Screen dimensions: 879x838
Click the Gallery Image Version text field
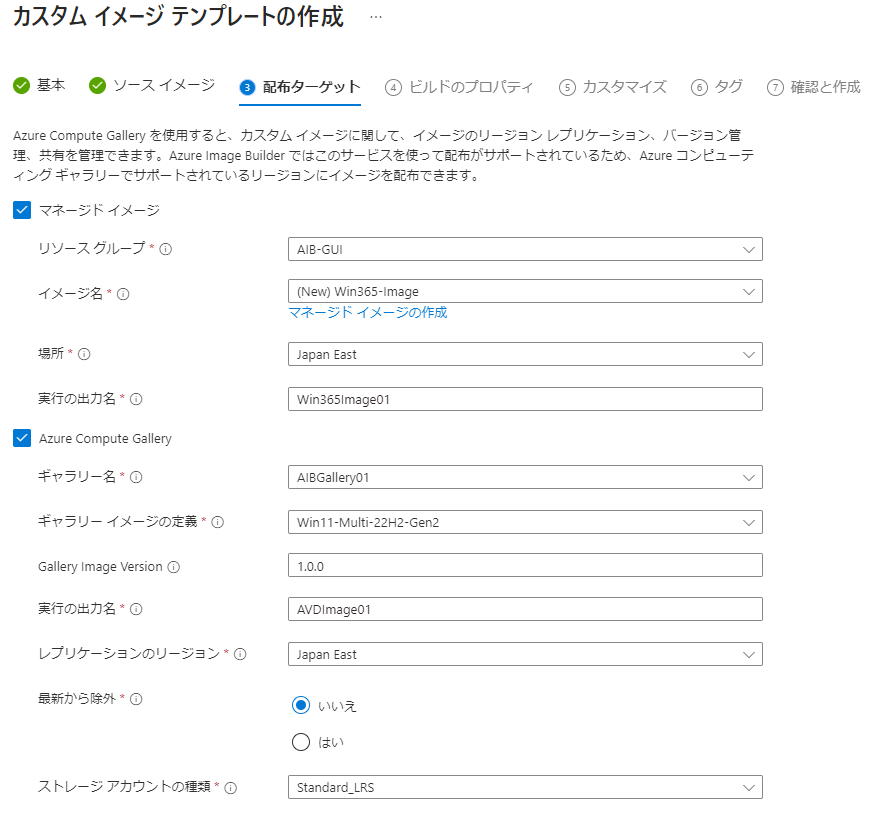[524, 565]
